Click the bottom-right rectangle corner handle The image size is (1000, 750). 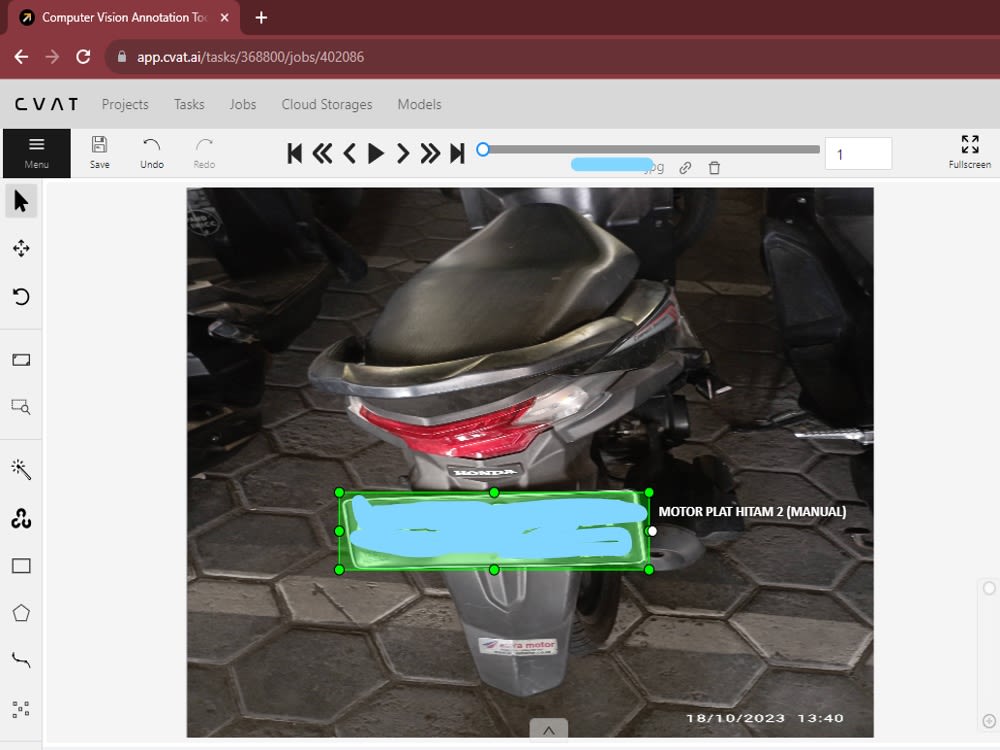coord(649,570)
